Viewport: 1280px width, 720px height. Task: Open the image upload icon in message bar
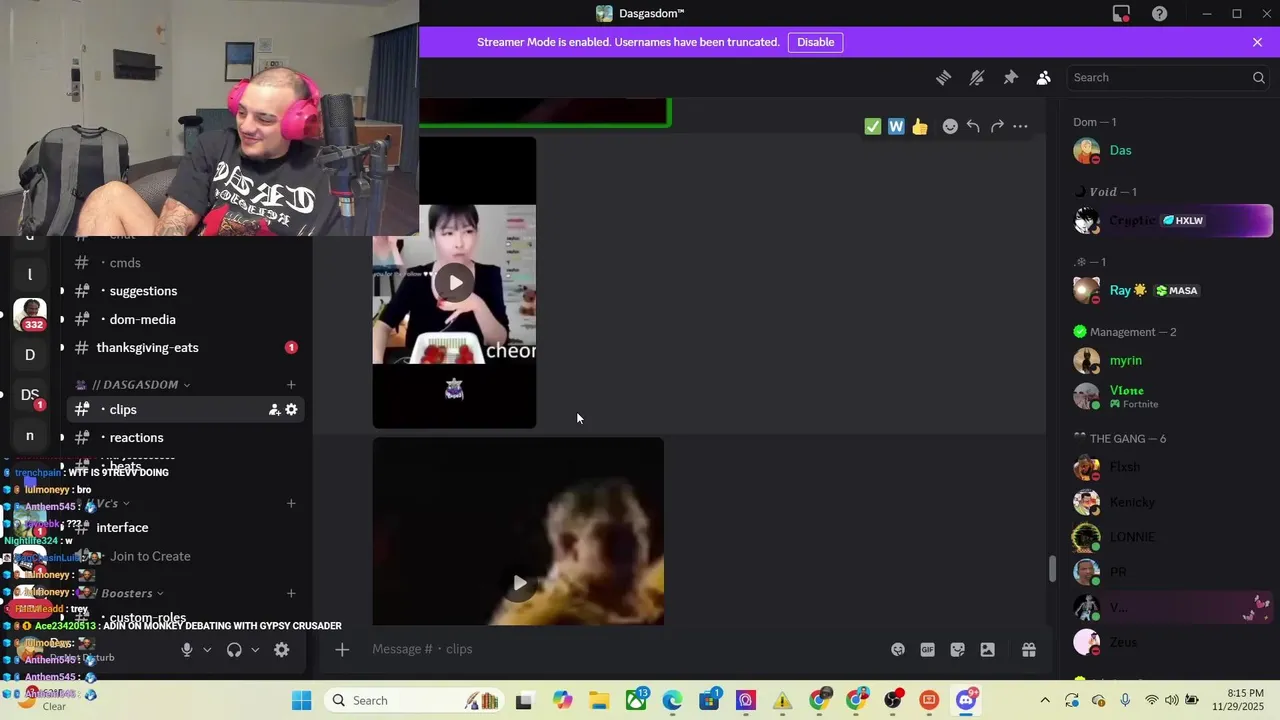(987, 649)
